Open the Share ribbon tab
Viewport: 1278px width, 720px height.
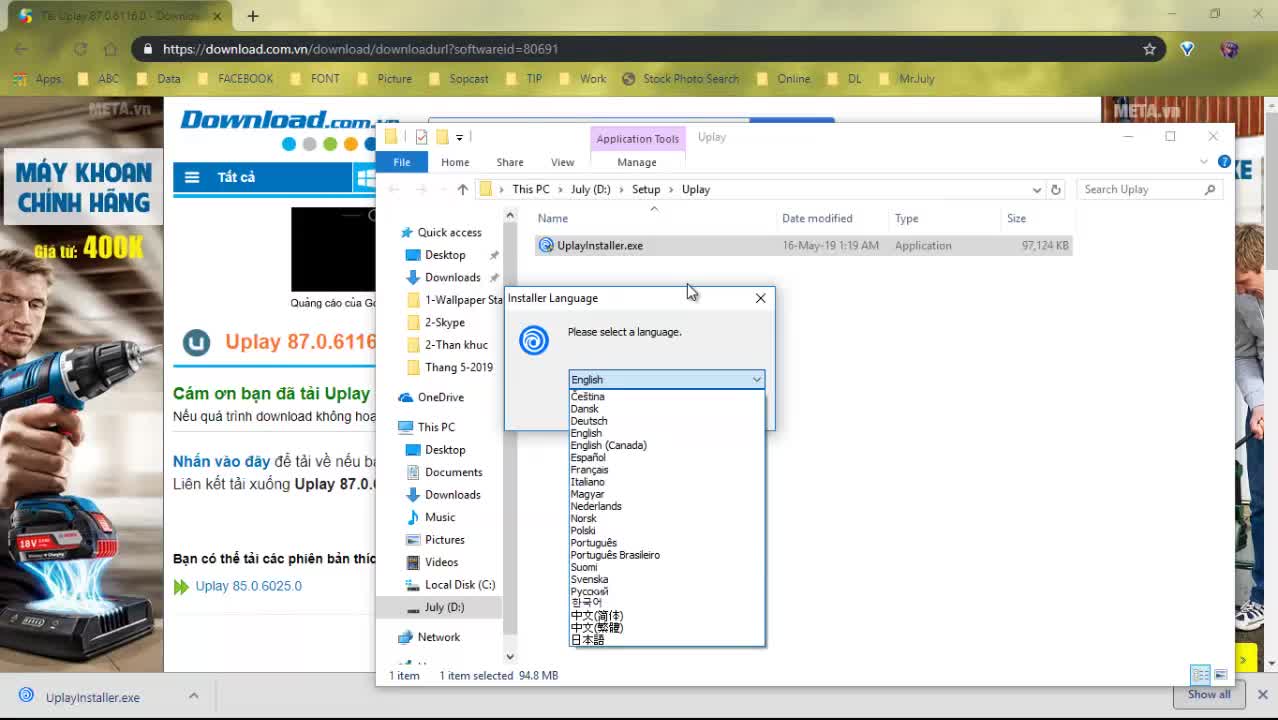pos(510,162)
